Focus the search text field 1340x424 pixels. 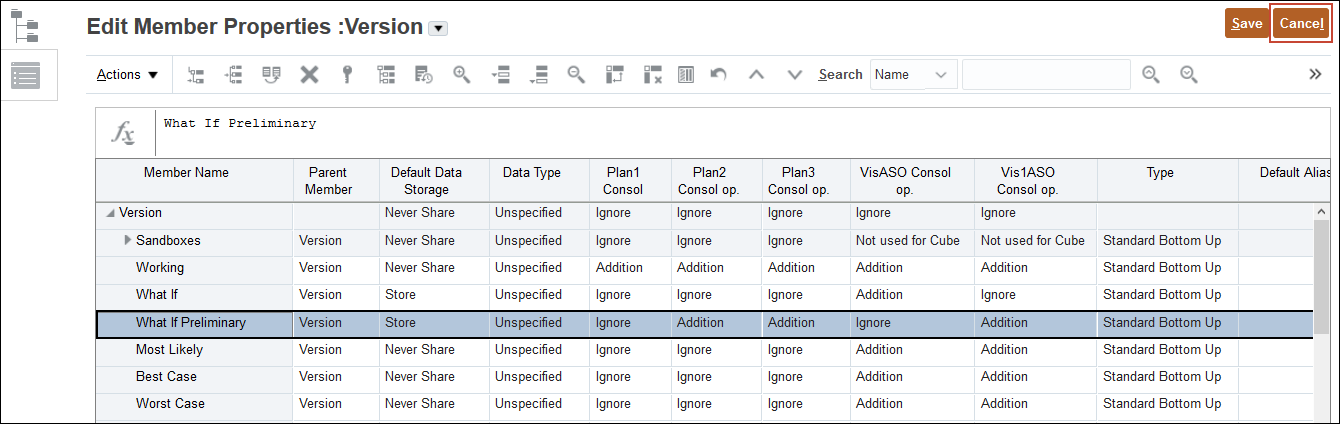coord(1046,74)
